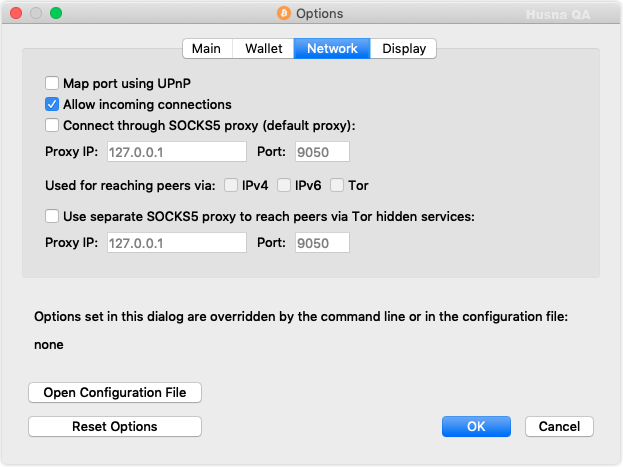
Task: Enable separate SOCKS5 proxy for Tor hidden services
Action: [52, 217]
